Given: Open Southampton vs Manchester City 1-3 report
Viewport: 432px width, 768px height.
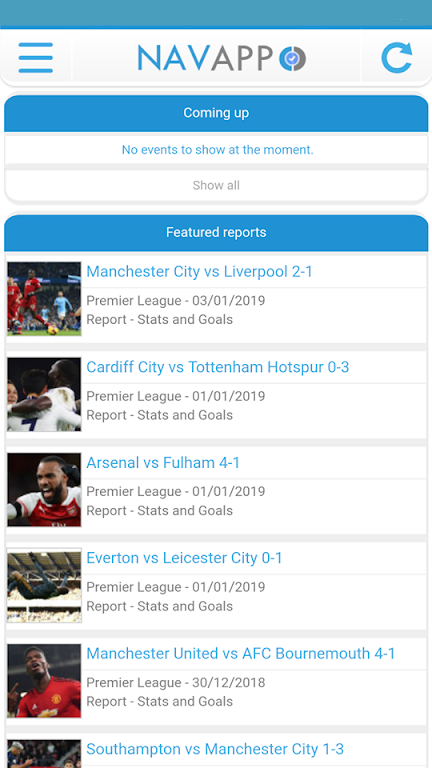Looking at the screenshot, I should pos(215,749).
